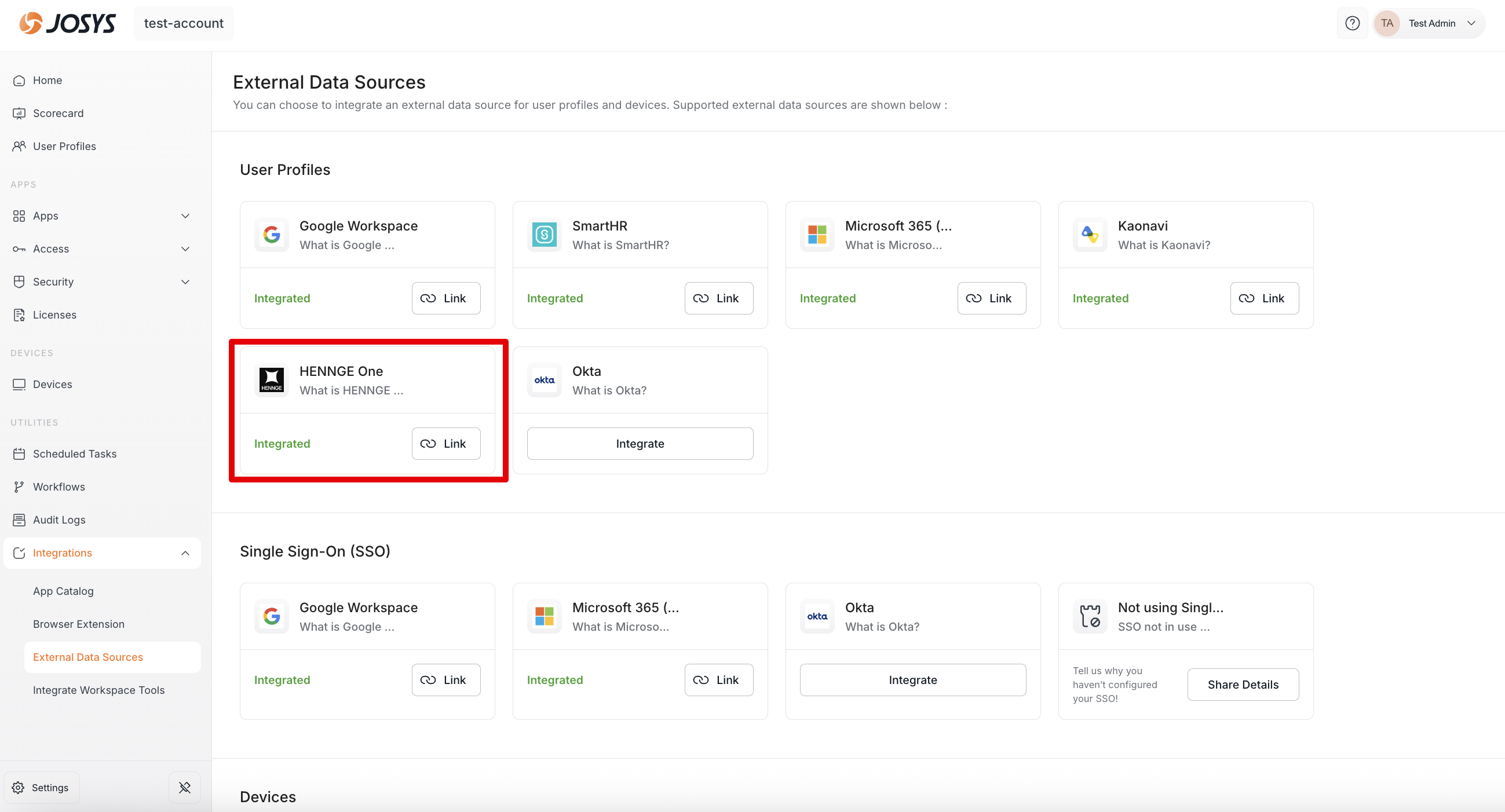Click the SmartHR logo icon

(x=544, y=235)
